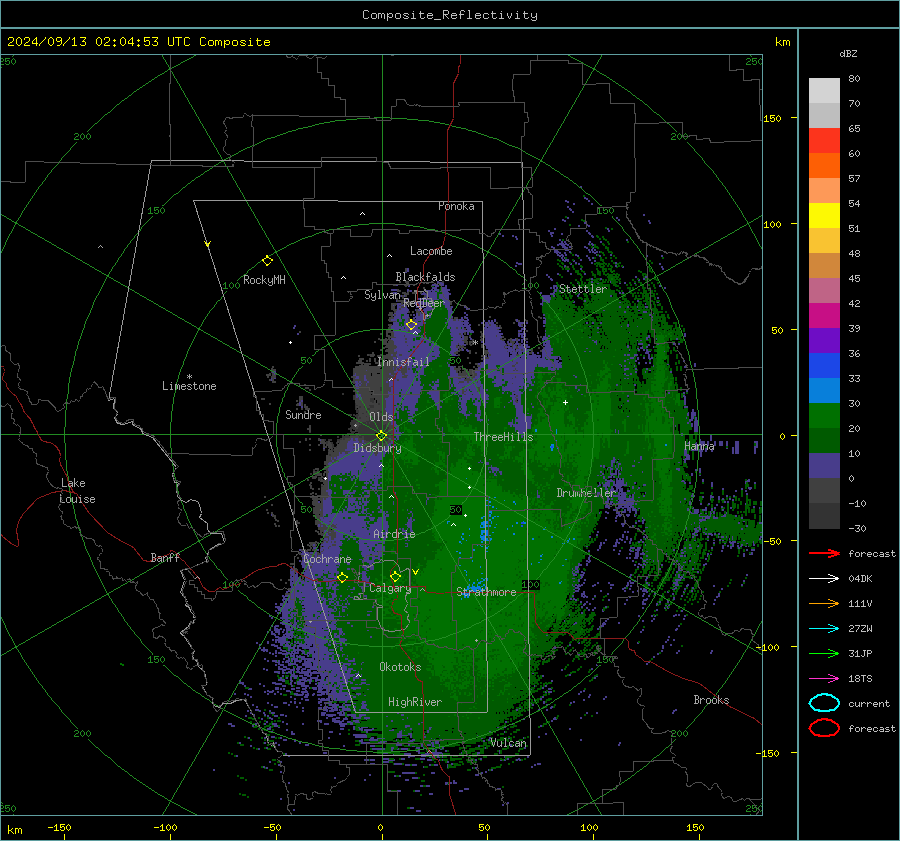Viewport: 900px width, 841px height.
Task: Click the Ponoka label
Action: click(456, 206)
